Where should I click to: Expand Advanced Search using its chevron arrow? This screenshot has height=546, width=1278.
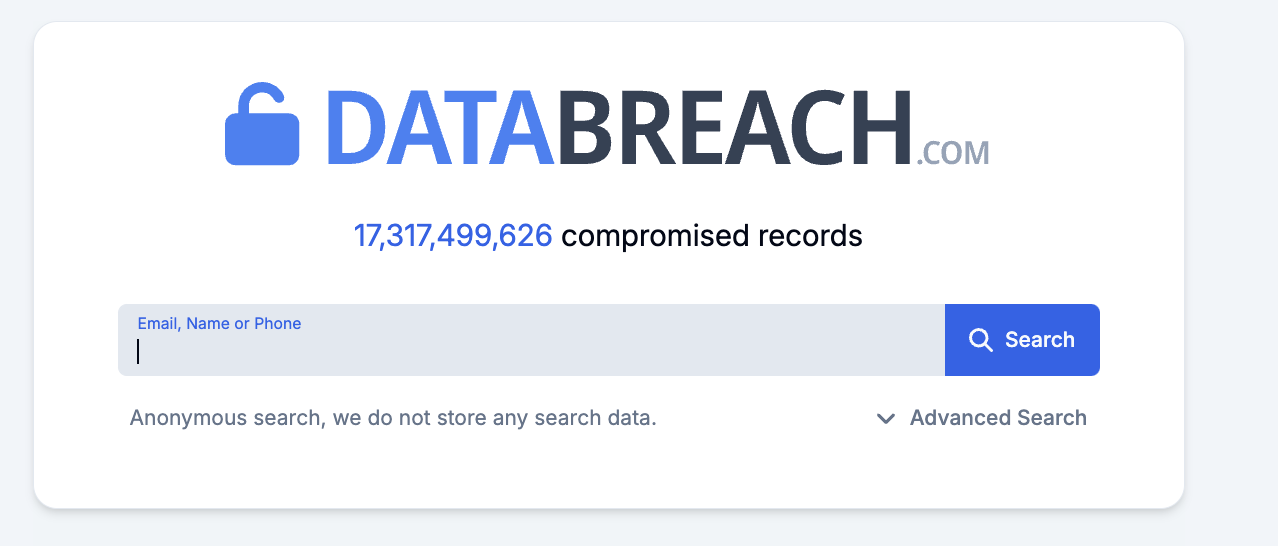(x=885, y=419)
